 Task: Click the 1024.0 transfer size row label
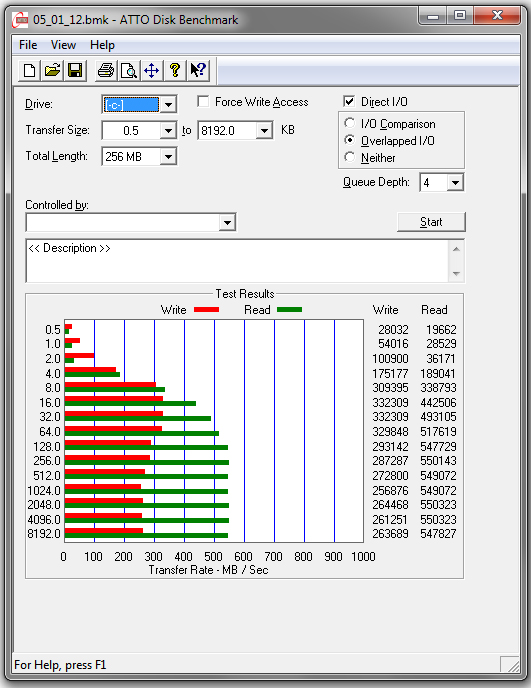(x=44, y=490)
